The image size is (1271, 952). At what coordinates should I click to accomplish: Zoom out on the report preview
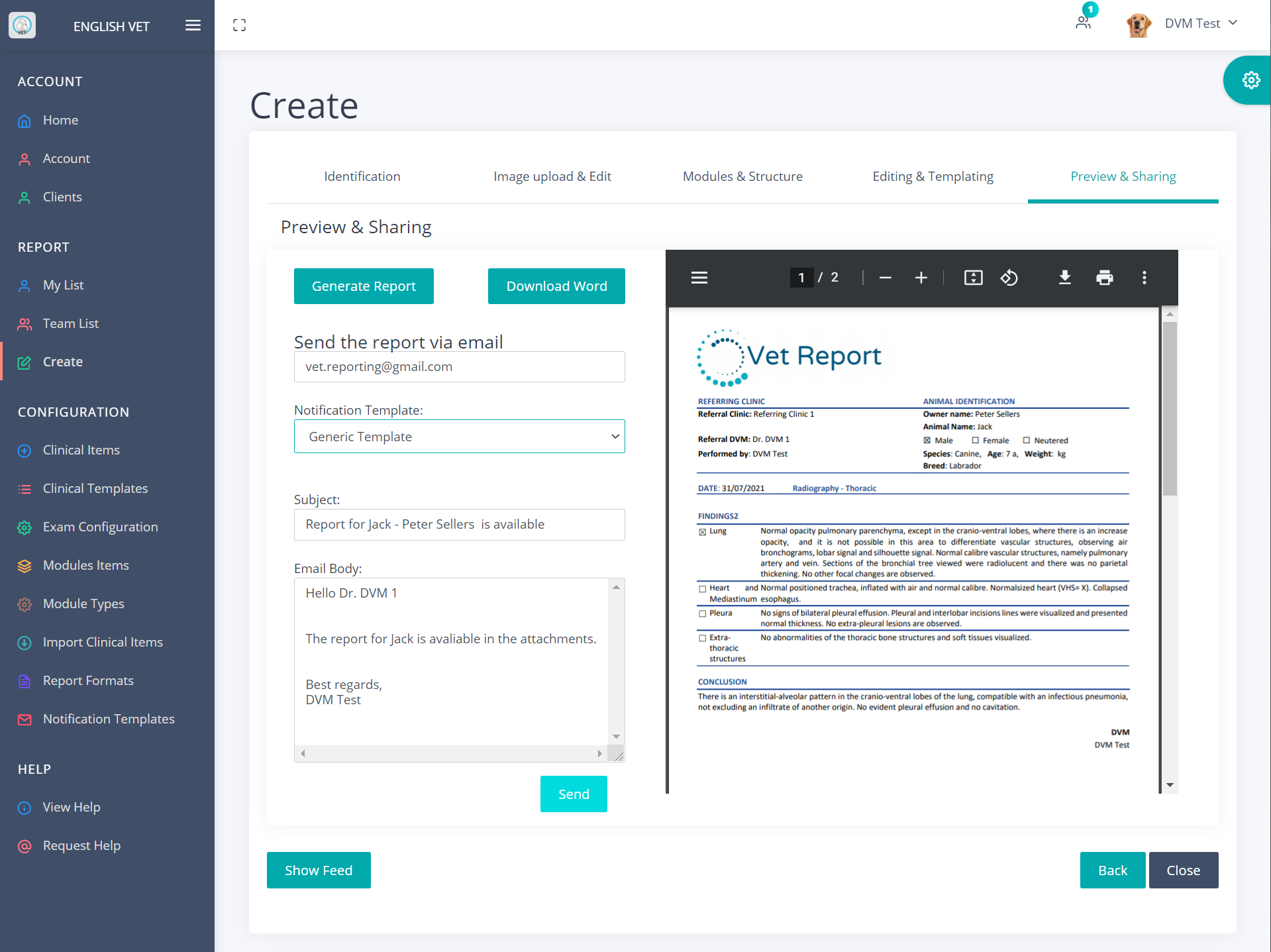885,278
